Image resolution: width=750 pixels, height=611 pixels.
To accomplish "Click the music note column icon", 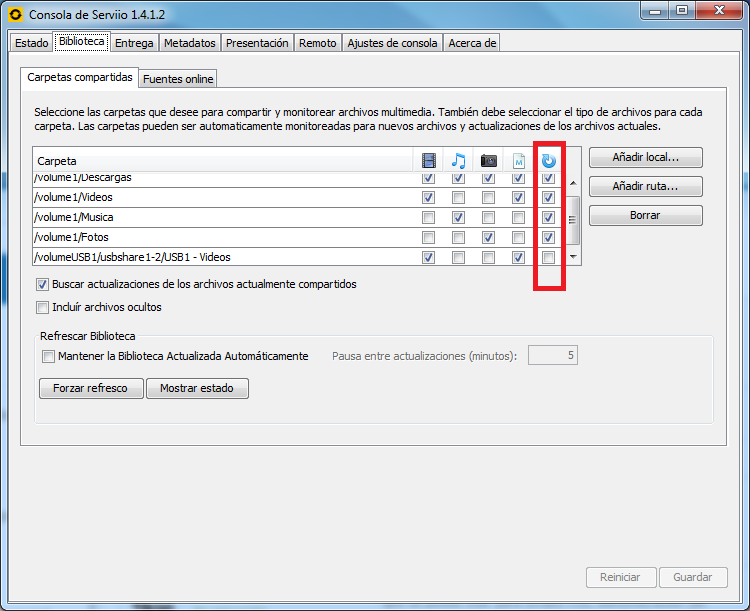I will click(x=458, y=160).
